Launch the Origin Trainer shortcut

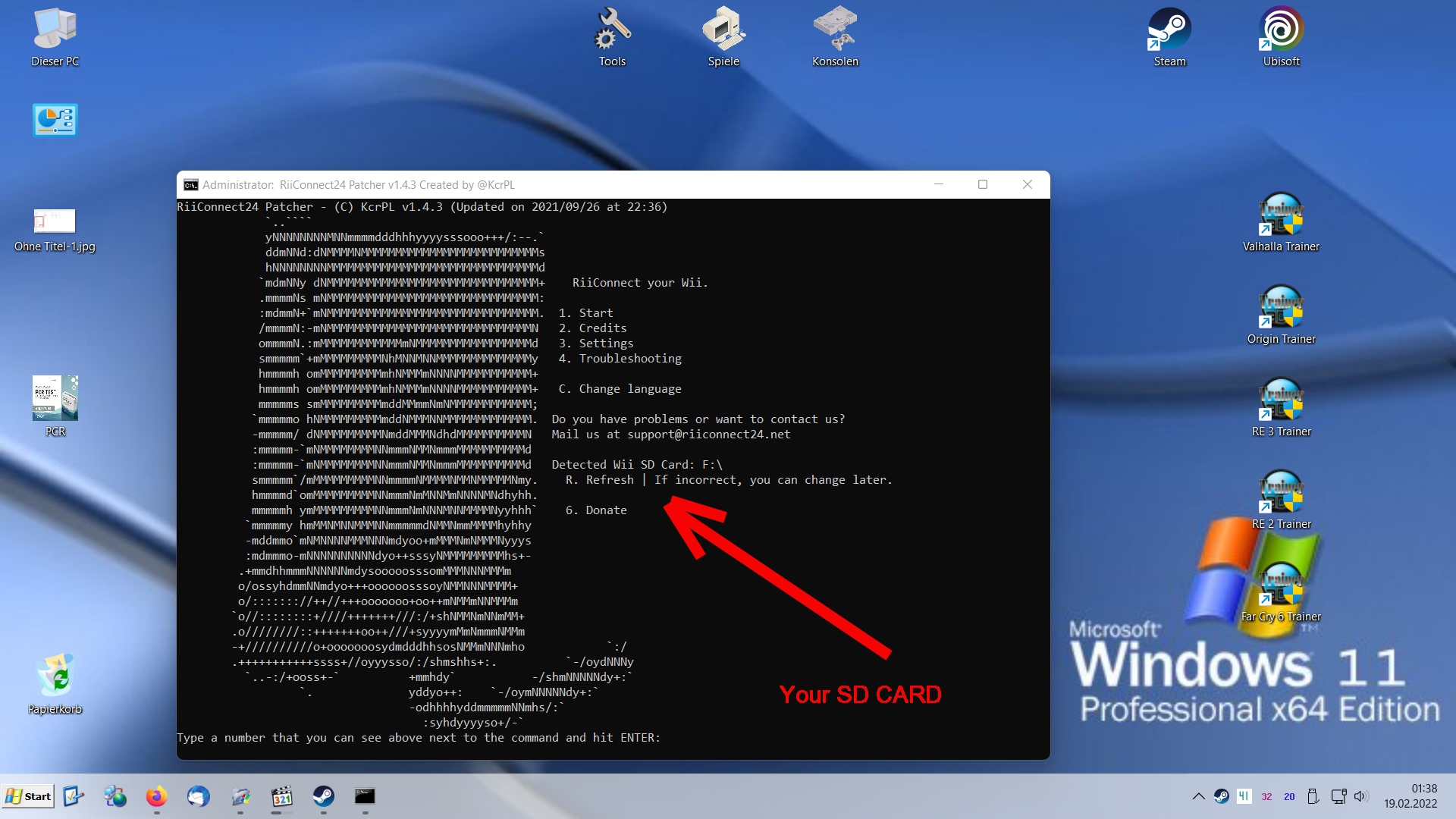click(1281, 315)
